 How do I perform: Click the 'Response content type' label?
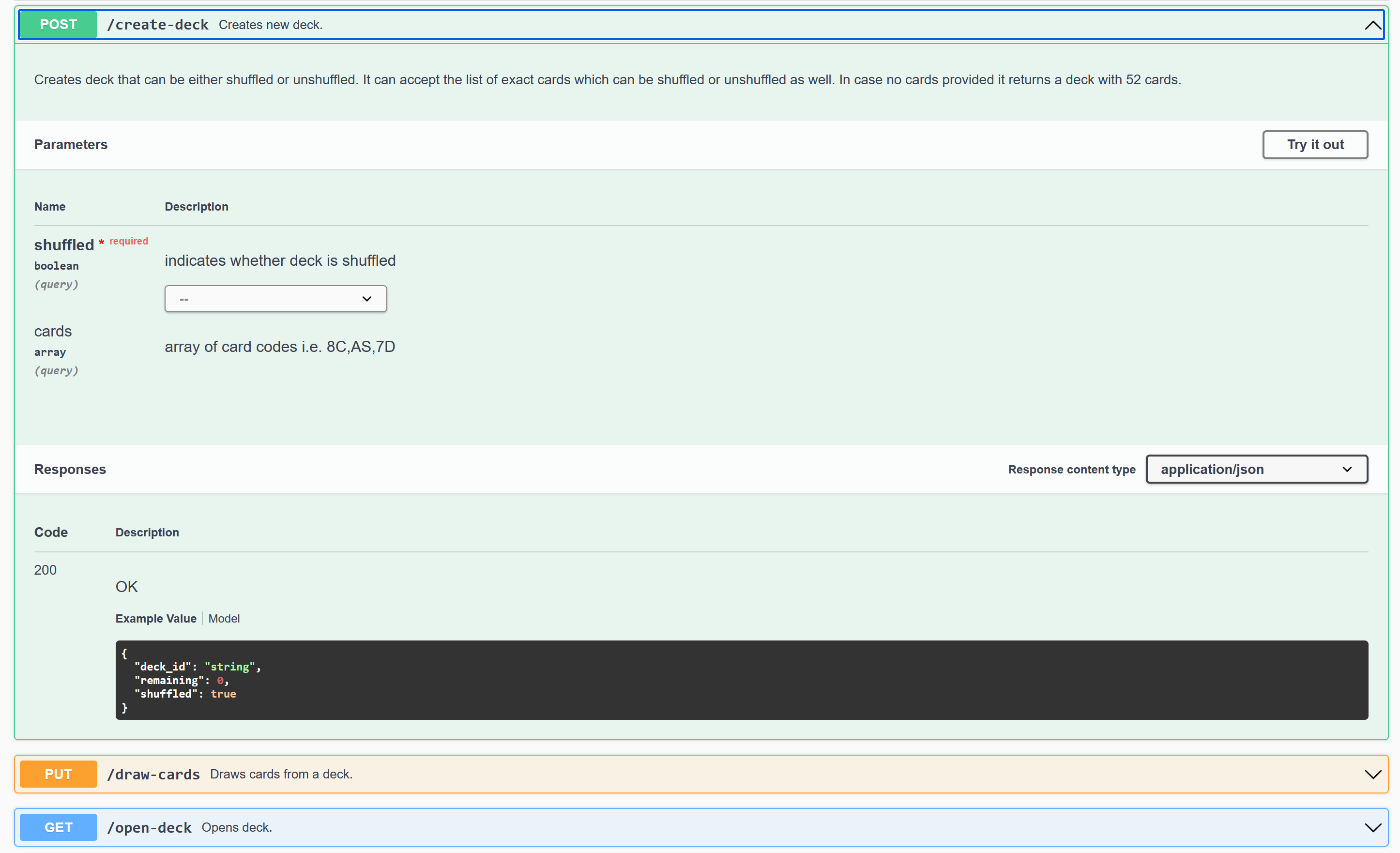pyautogui.click(x=1072, y=470)
